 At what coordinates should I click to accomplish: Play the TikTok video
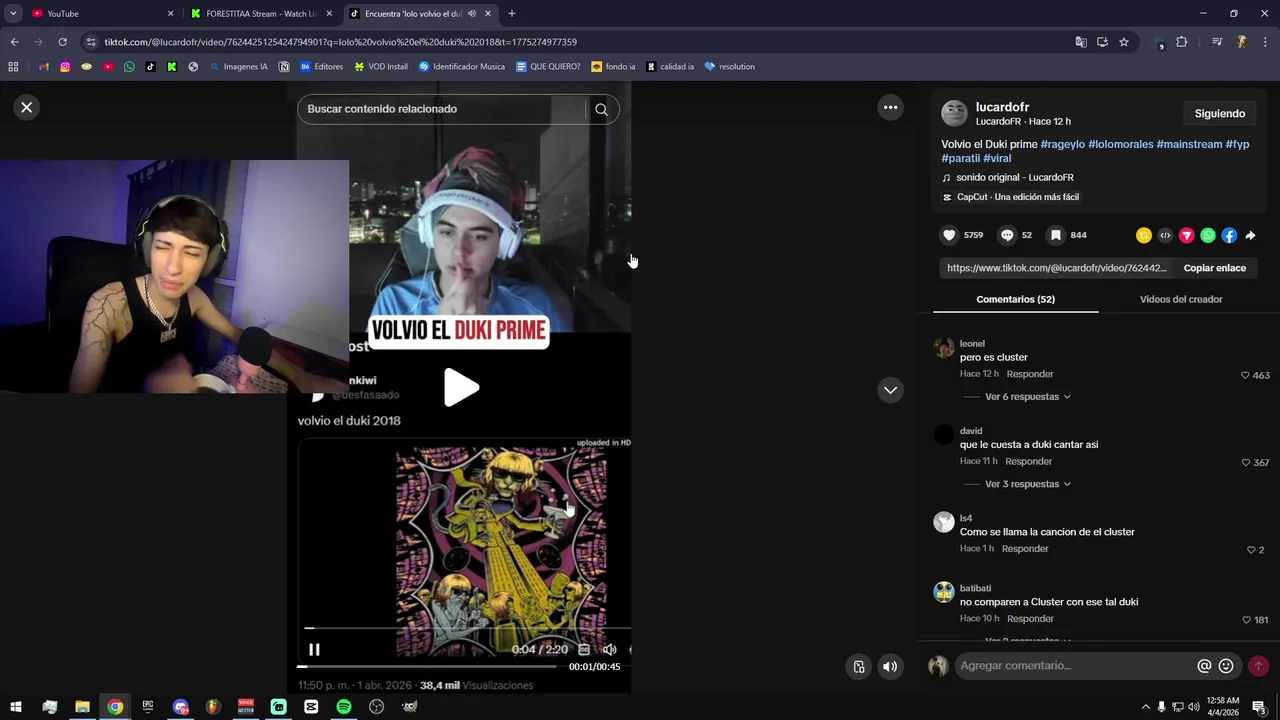461,388
